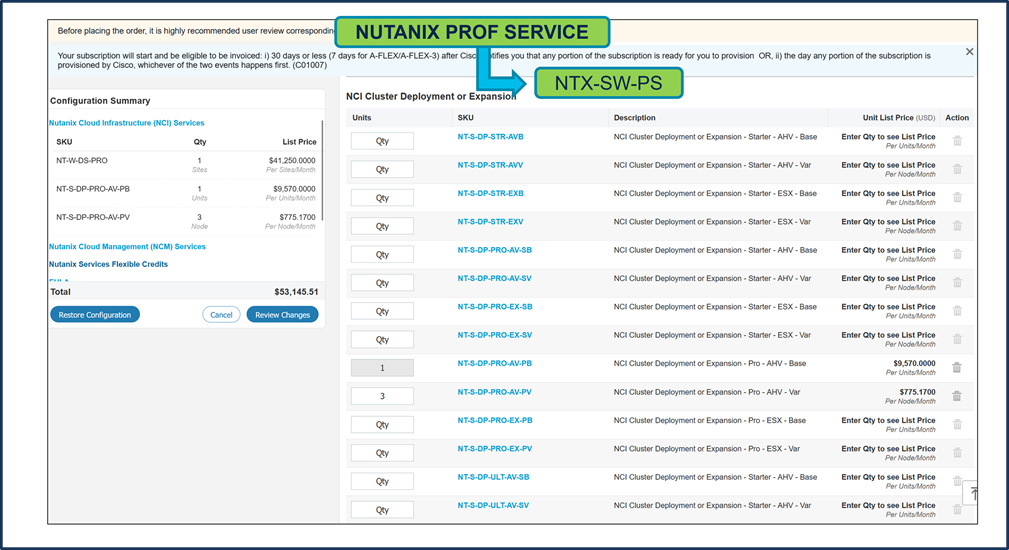Screen dimensions: 1009x550
Task: Select NT-S-DP-PRO-AV-PB in Configuration Summary
Action: [x=93, y=188]
